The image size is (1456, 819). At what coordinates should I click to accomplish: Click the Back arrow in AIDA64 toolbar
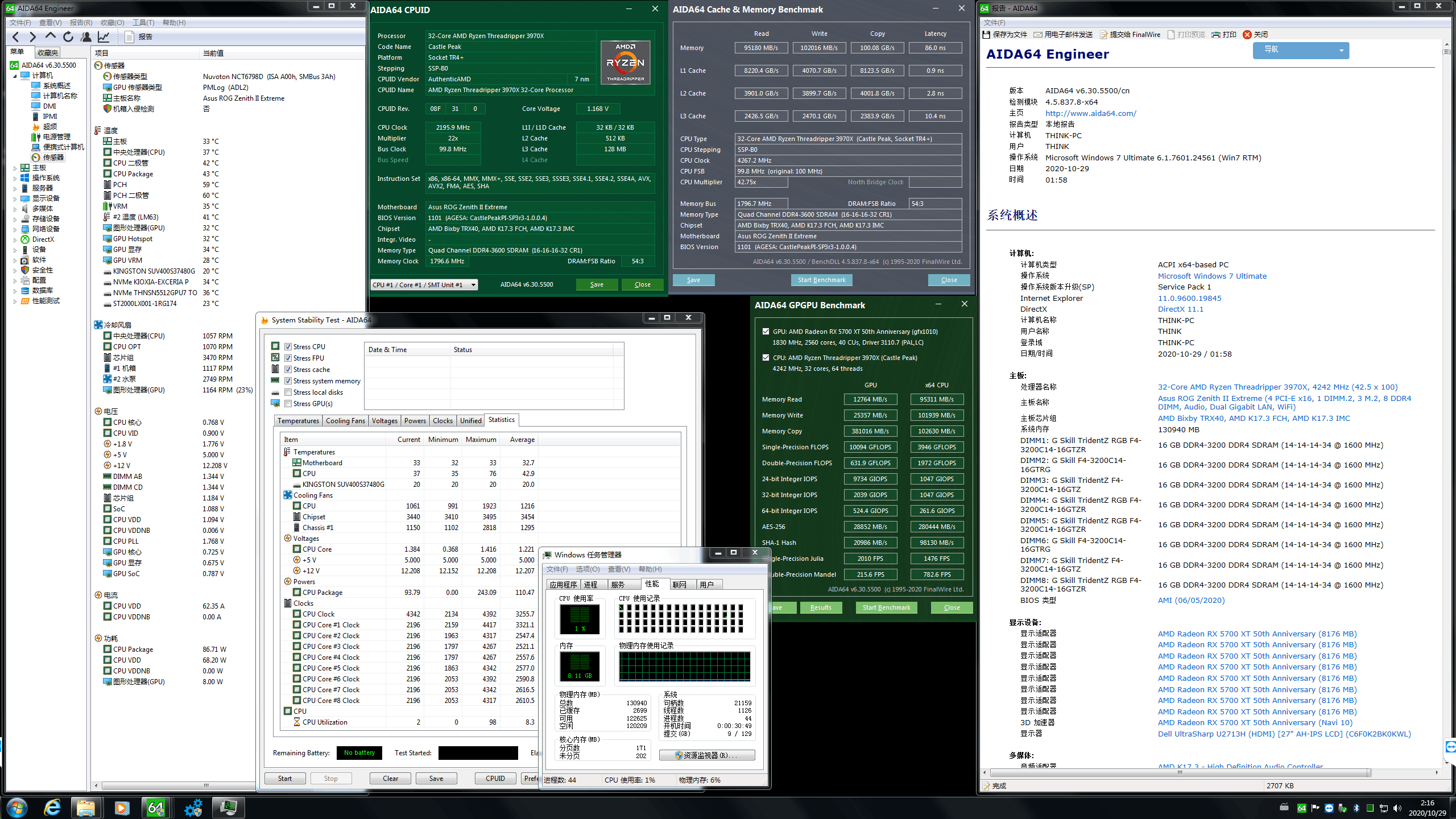click(16, 37)
